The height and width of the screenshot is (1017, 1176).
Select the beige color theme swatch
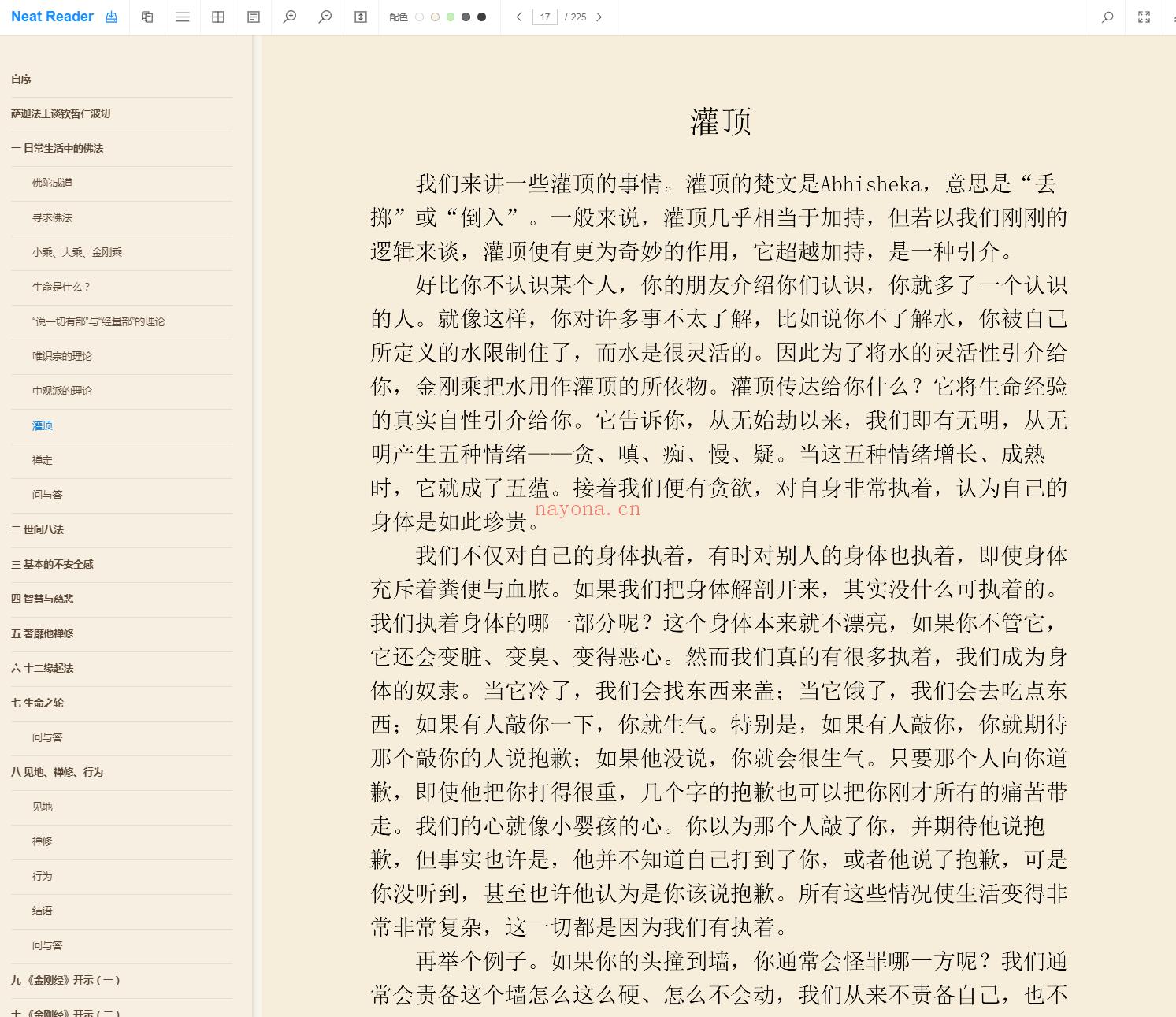coord(435,17)
